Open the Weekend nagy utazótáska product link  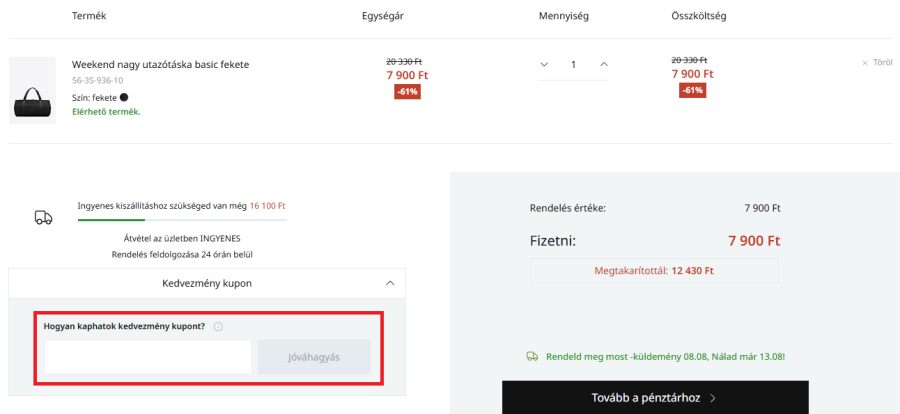(x=160, y=64)
